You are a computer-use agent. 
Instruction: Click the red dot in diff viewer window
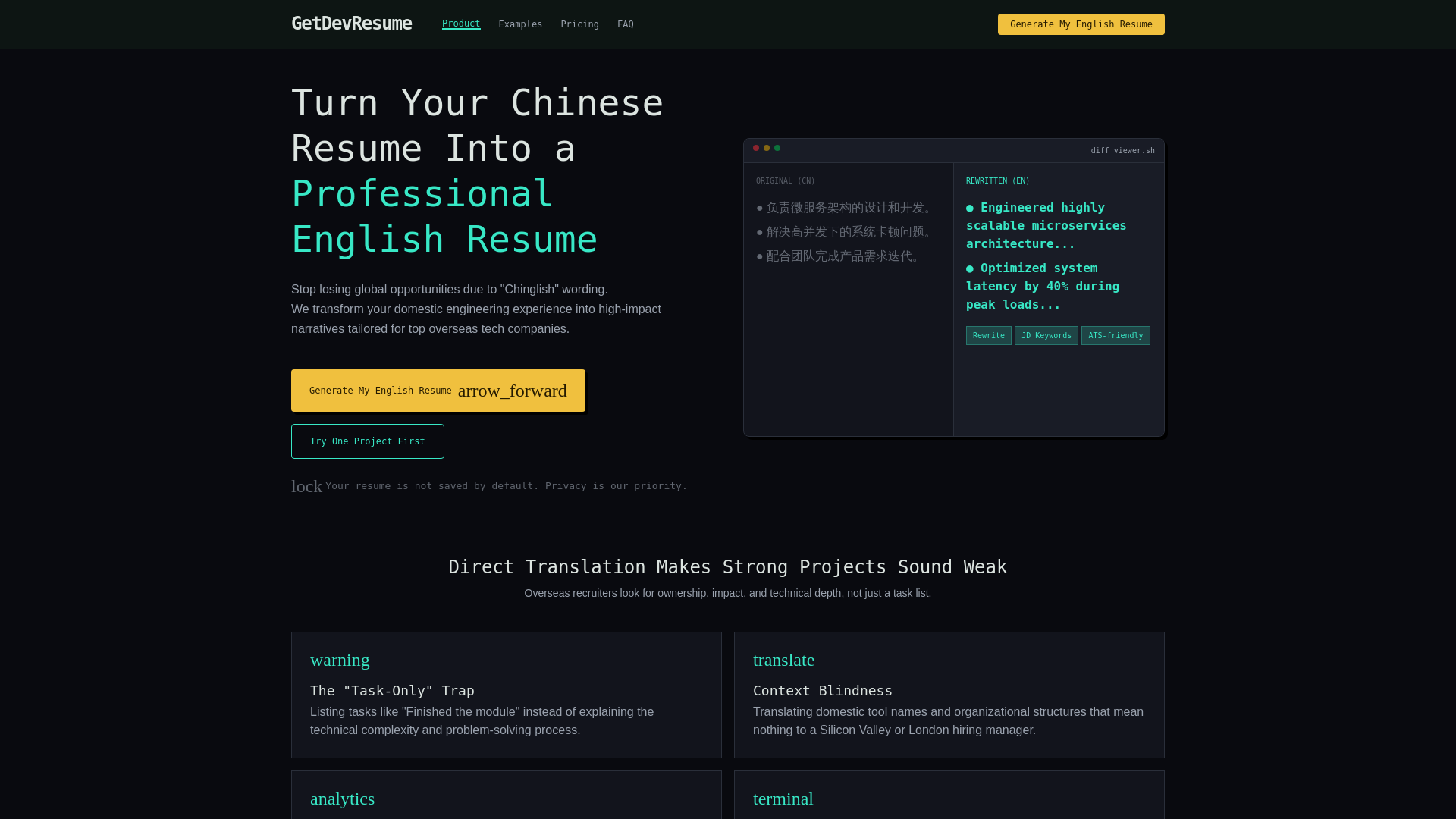pos(756,148)
